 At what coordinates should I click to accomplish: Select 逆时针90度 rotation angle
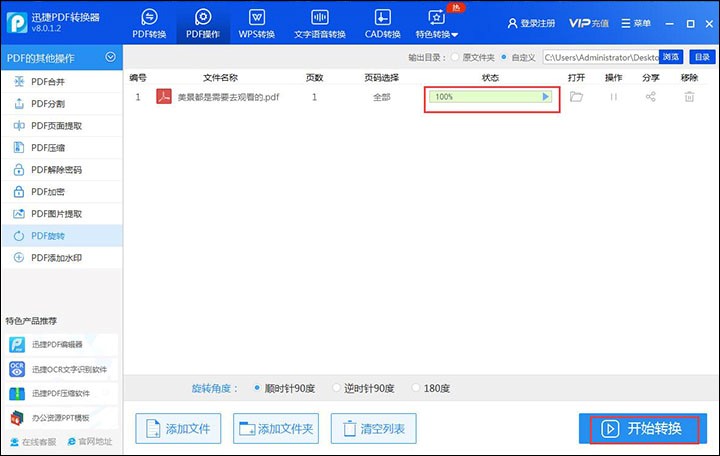364,388
